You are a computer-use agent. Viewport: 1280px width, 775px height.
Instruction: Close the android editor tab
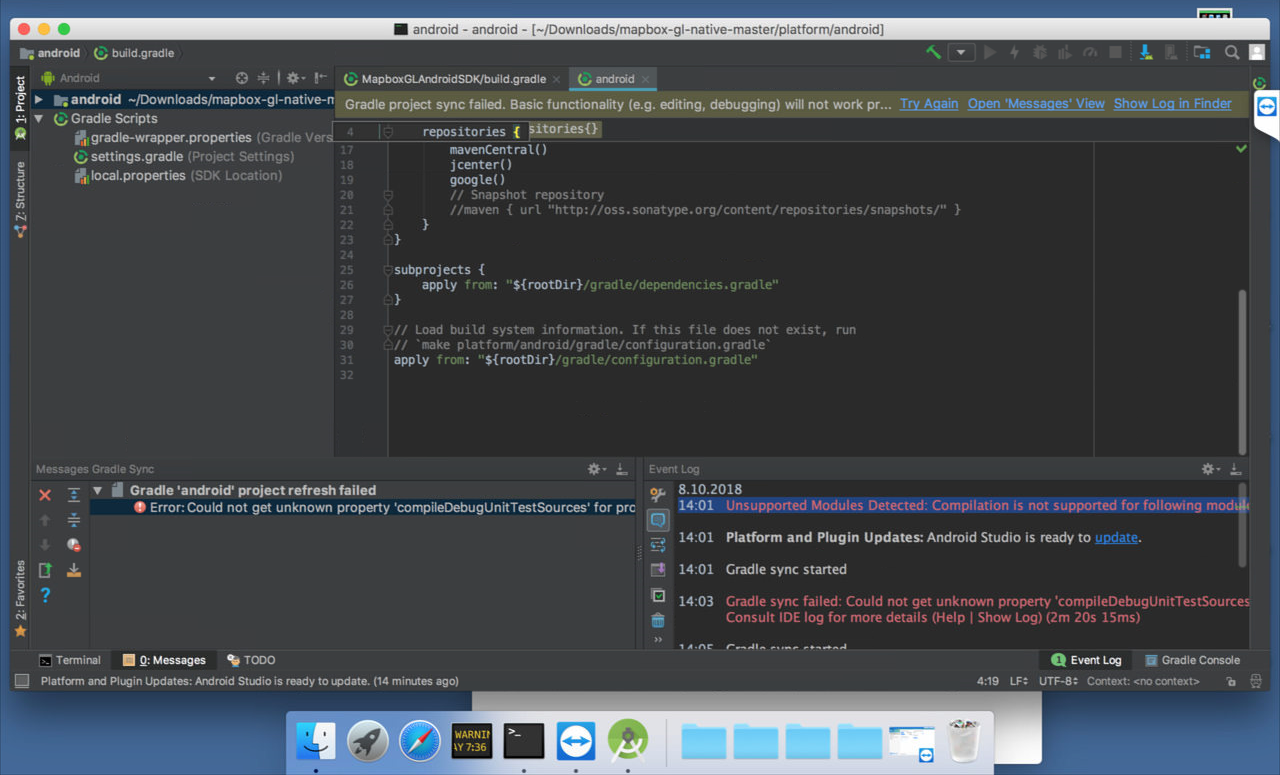645,79
